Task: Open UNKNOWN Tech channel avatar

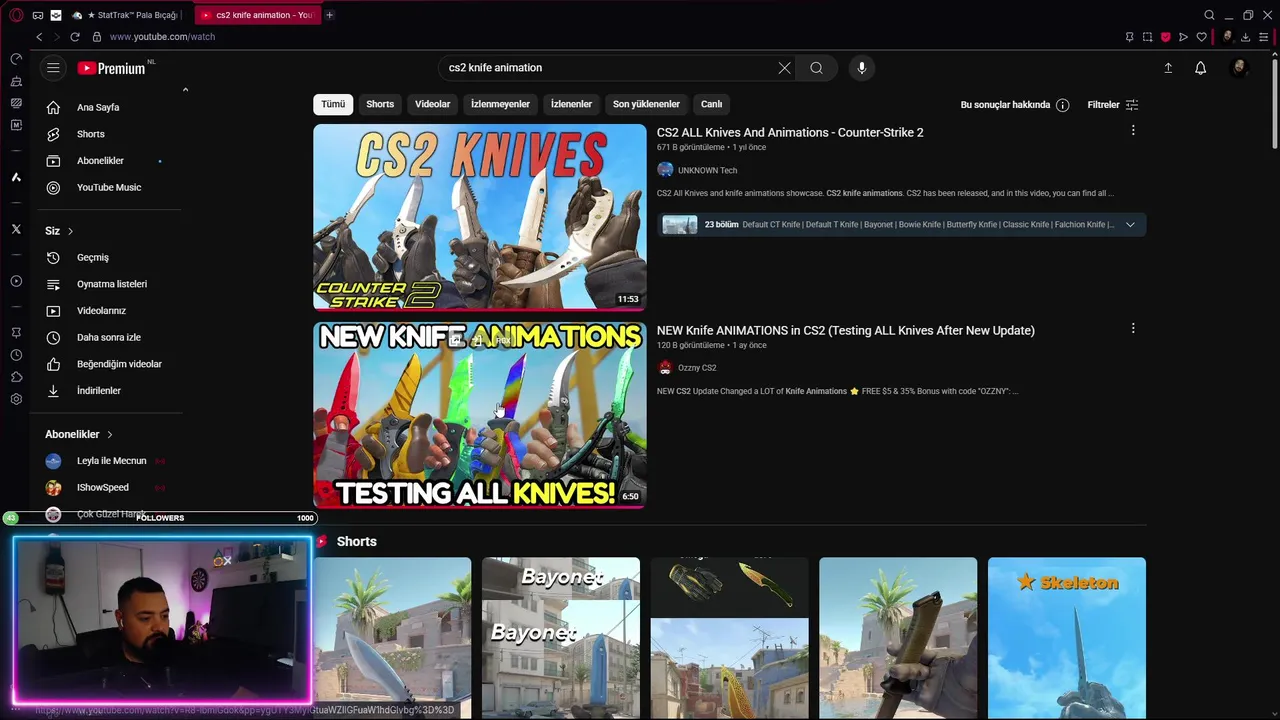Action: (665, 170)
